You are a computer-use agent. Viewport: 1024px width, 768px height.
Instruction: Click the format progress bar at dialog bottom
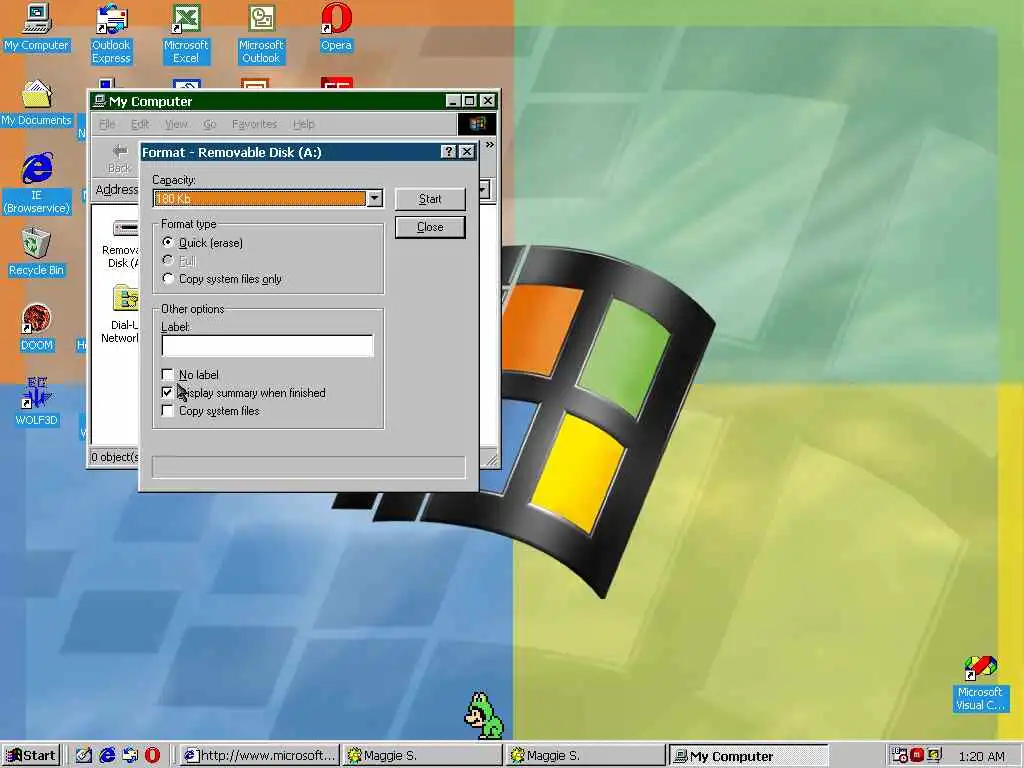click(308, 467)
